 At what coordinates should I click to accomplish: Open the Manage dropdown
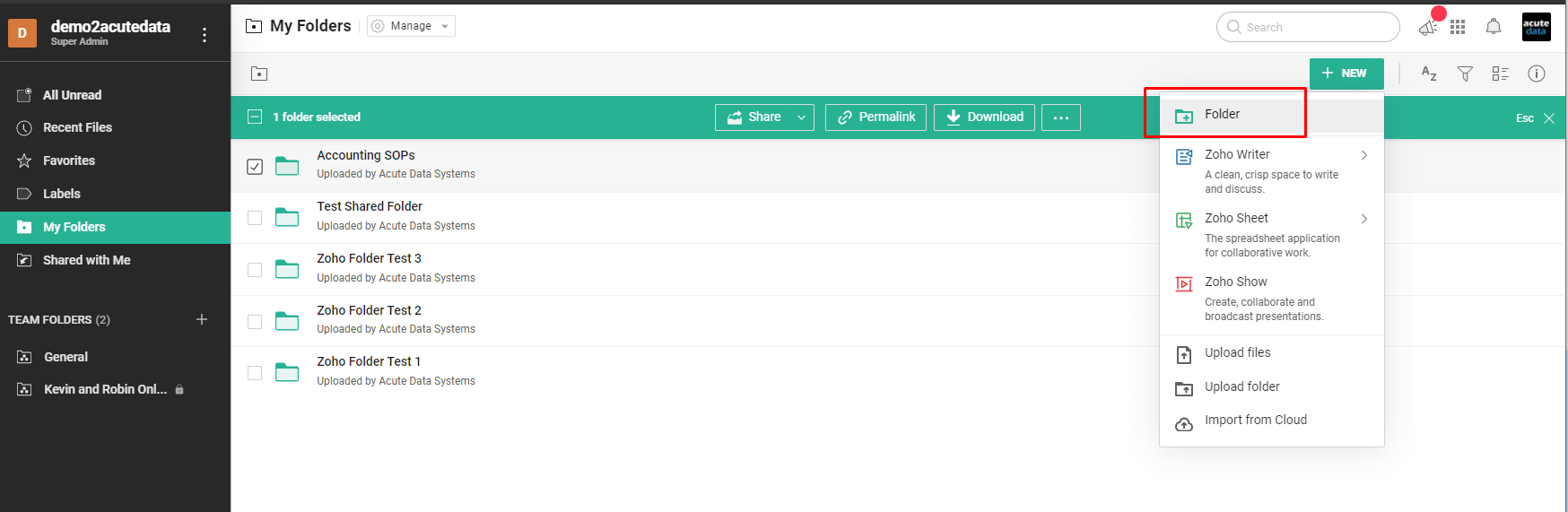pyautogui.click(x=411, y=26)
